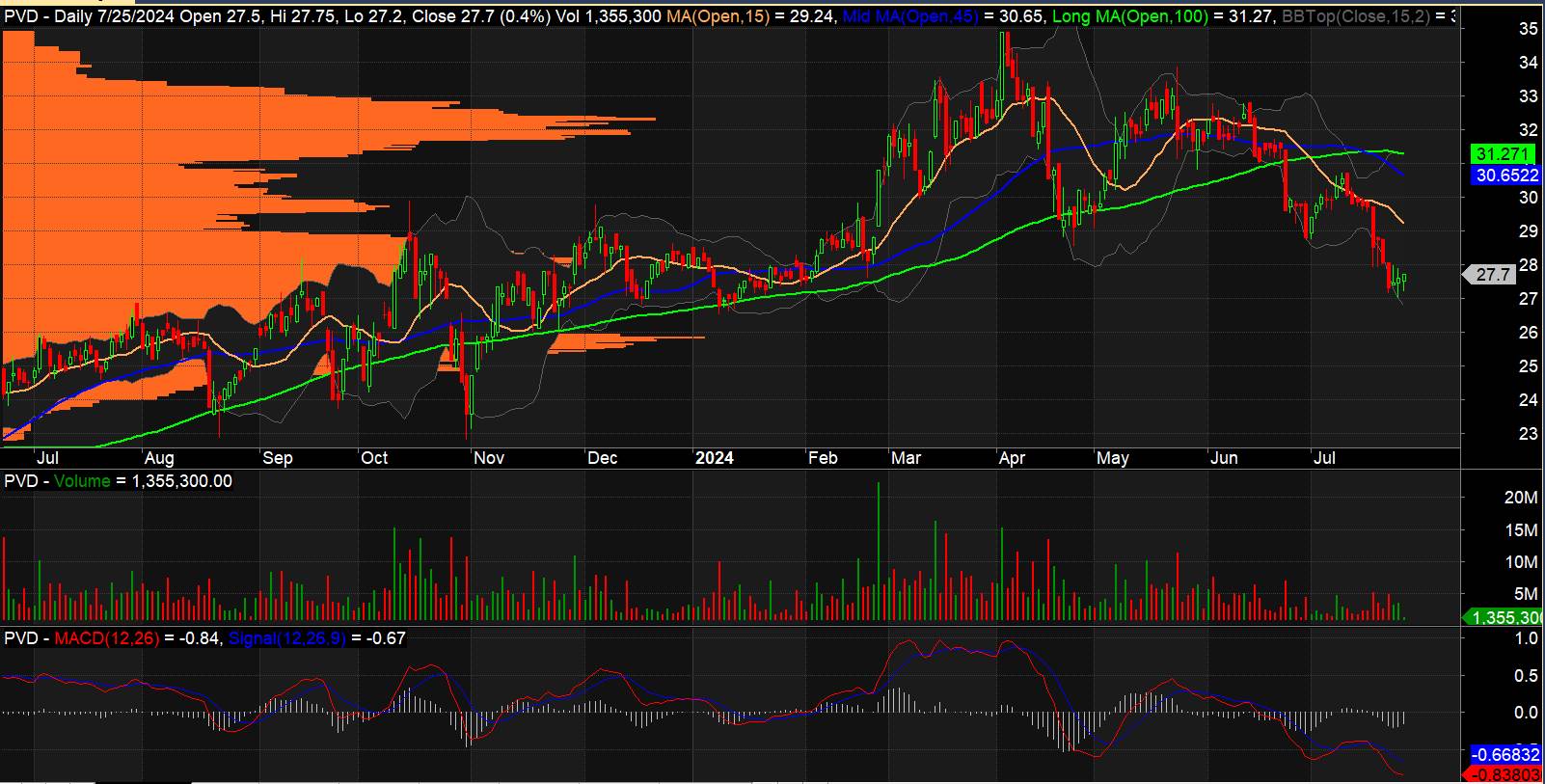Click the 35 price level on the price axis

click(1528, 29)
